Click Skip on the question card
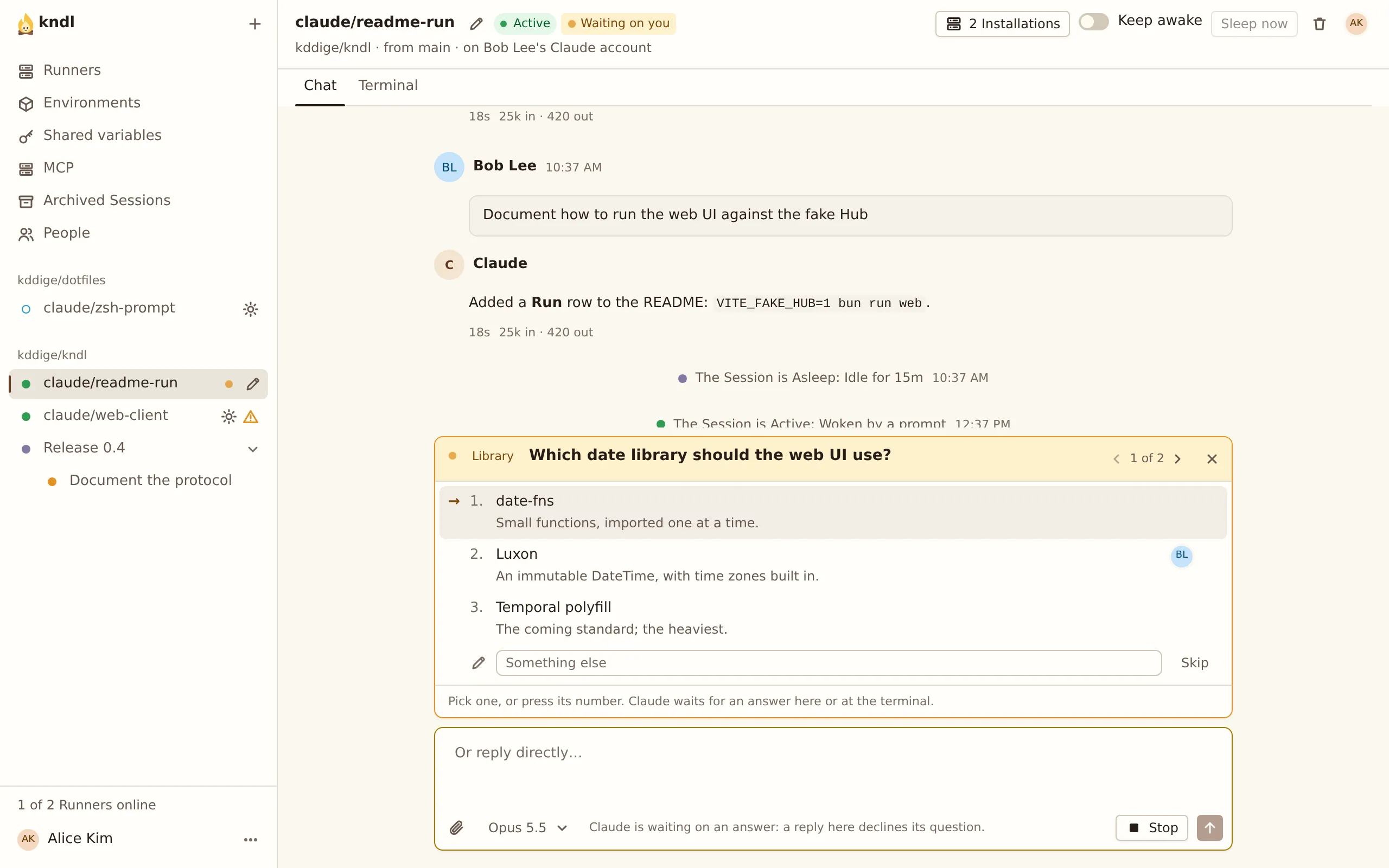This screenshot has width=1389, height=868. (x=1194, y=662)
